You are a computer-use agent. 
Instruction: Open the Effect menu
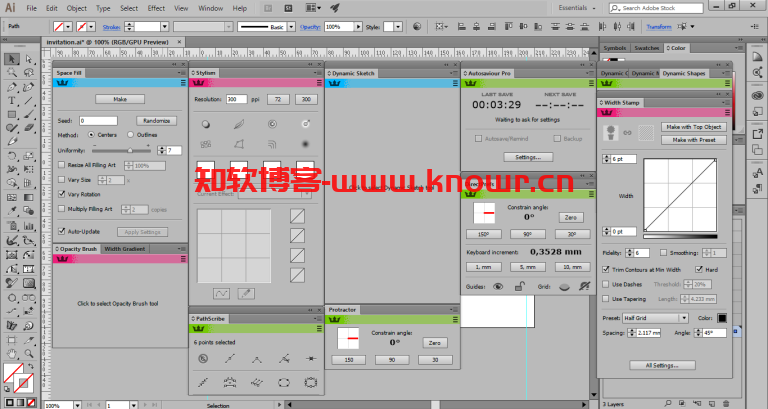pos(156,8)
